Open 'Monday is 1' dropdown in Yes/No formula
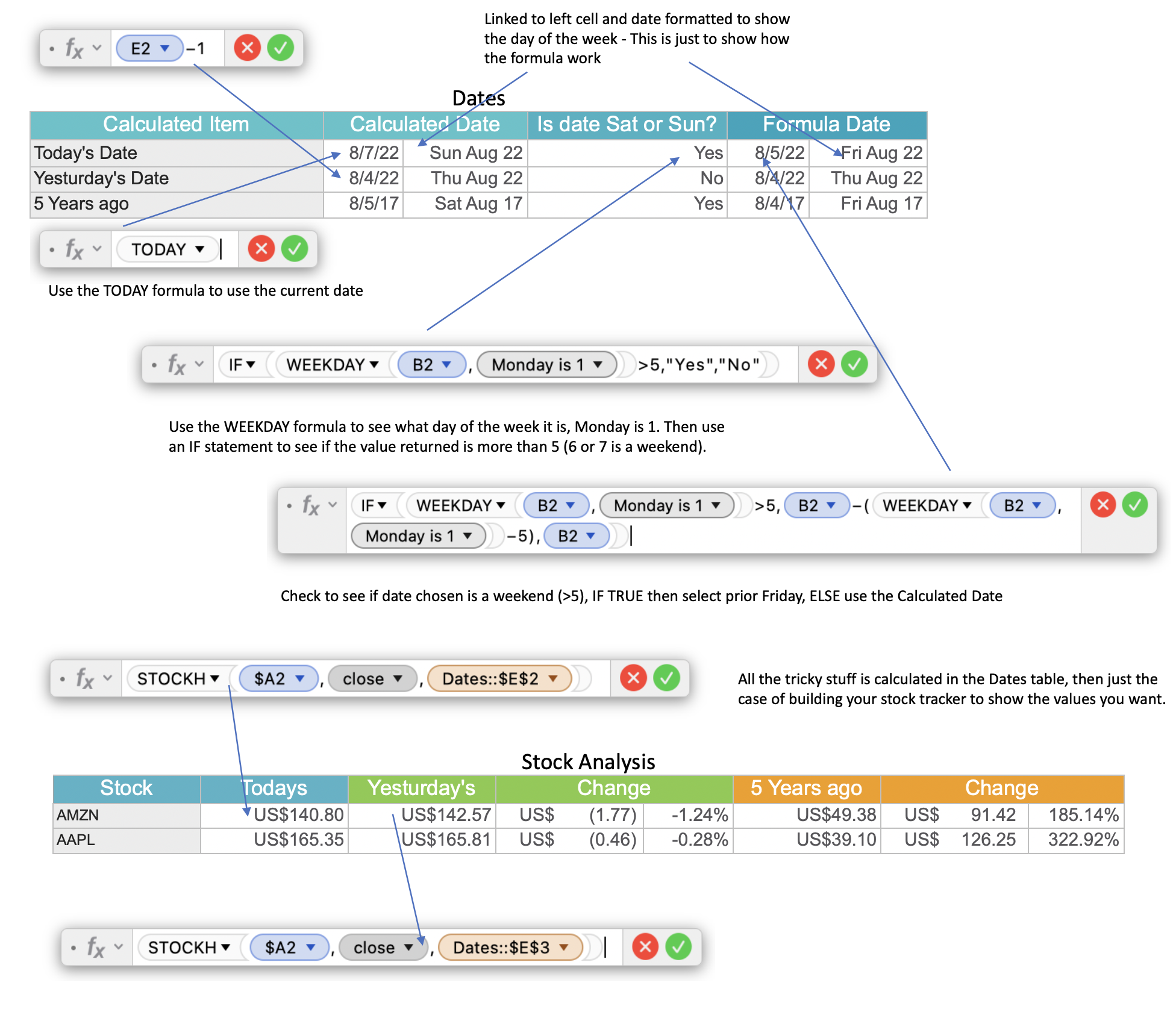The width and height of the screenshot is (1176, 1030). click(x=598, y=364)
